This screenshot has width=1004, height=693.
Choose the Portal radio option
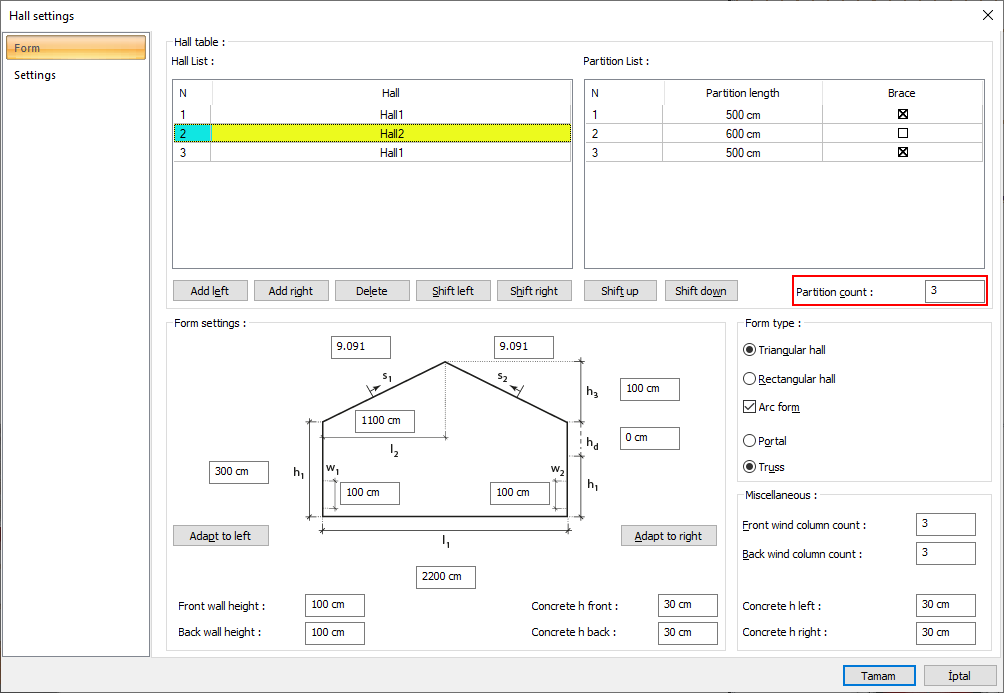pyautogui.click(x=750, y=440)
